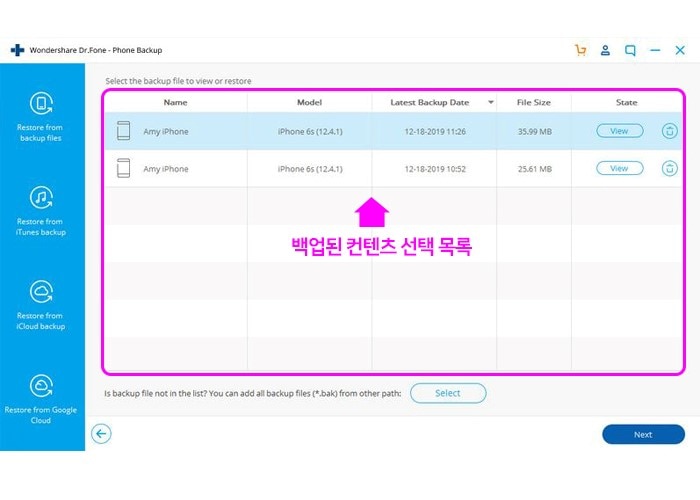The image size is (700, 500).
Task: Select 'Amy iPhone' in the 35.99 MB row
Action: pos(166,132)
